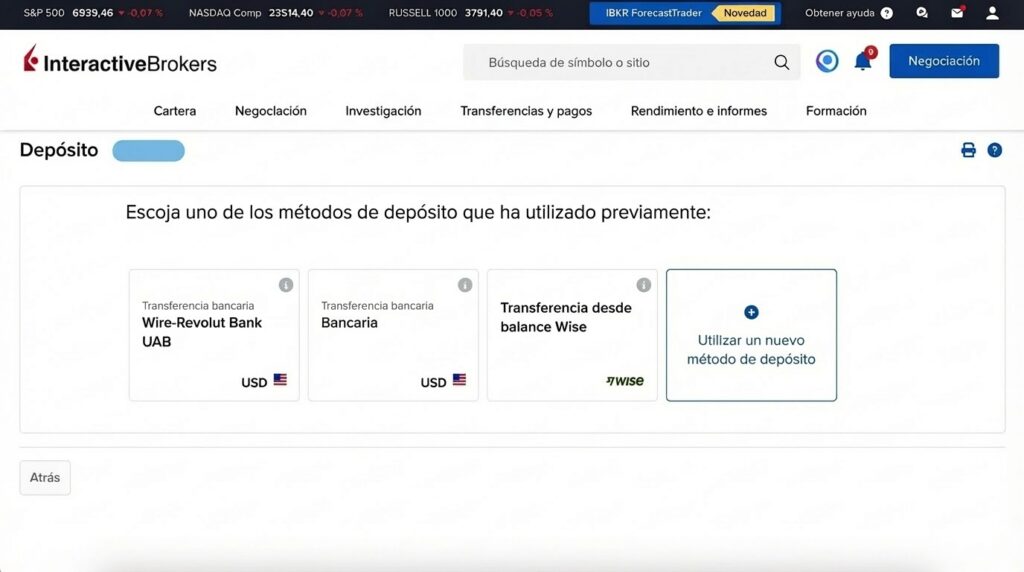1024x572 pixels.
Task: Open the user profile icon
Action: pos(992,13)
